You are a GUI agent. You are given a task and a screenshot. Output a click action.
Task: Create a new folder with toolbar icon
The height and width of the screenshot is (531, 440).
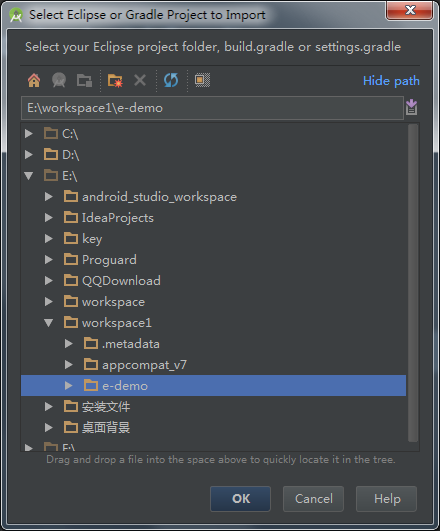[x=115, y=81]
